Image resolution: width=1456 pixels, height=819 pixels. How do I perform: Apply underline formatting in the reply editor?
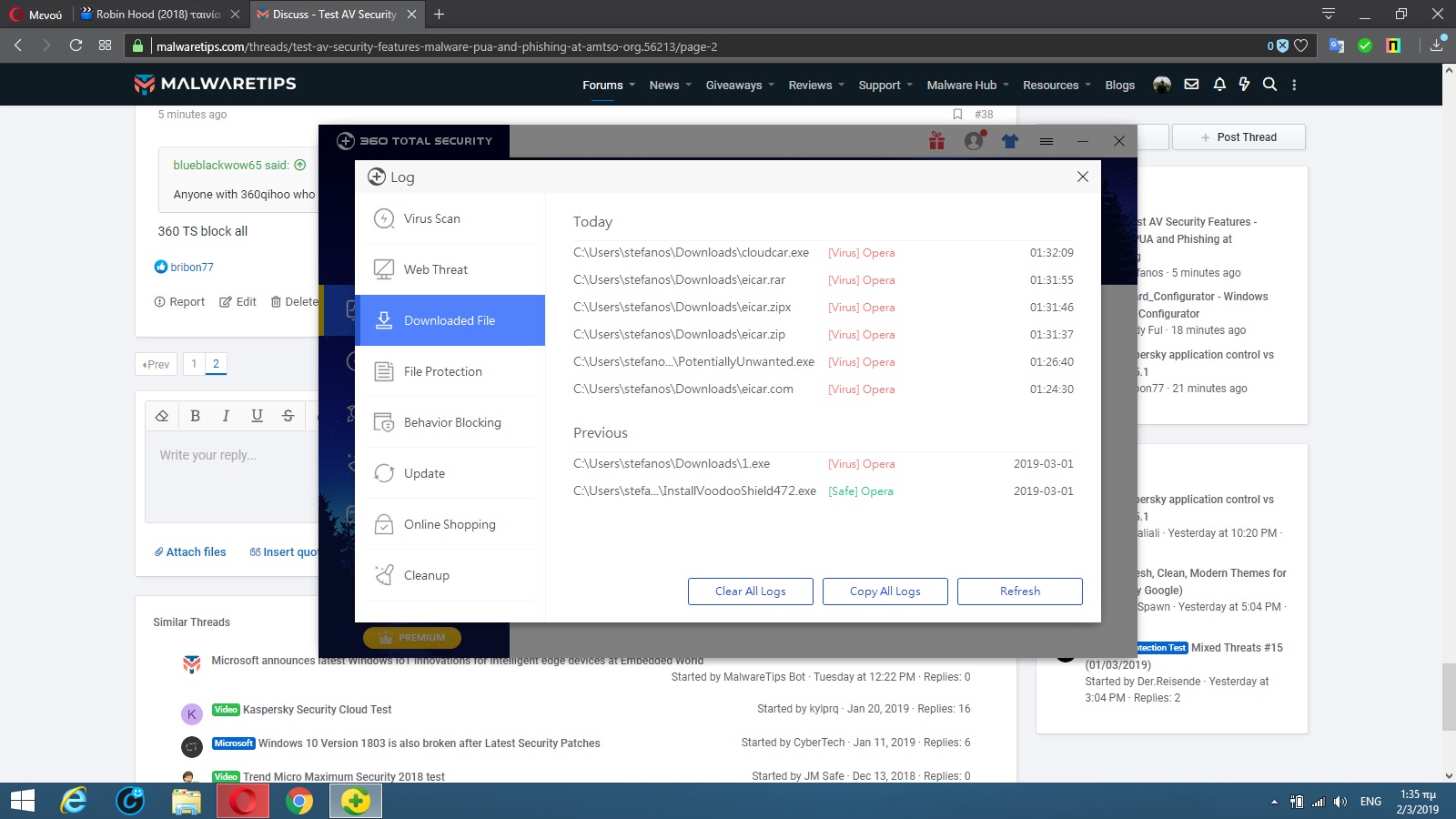(x=257, y=416)
